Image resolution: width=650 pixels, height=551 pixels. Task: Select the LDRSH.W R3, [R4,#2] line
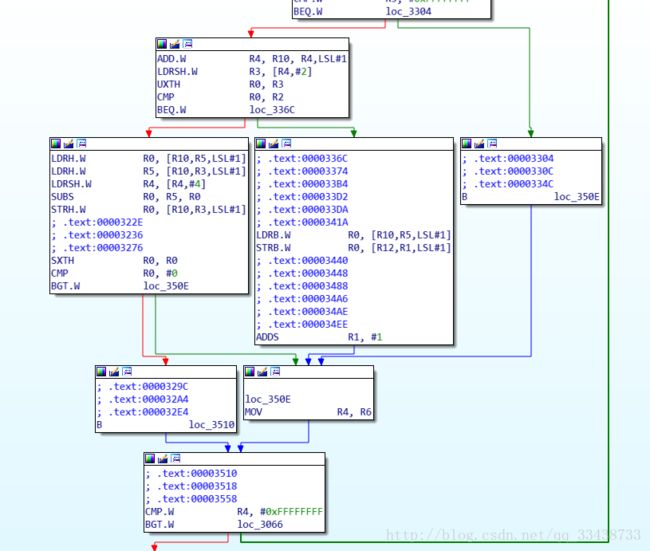tap(234, 72)
